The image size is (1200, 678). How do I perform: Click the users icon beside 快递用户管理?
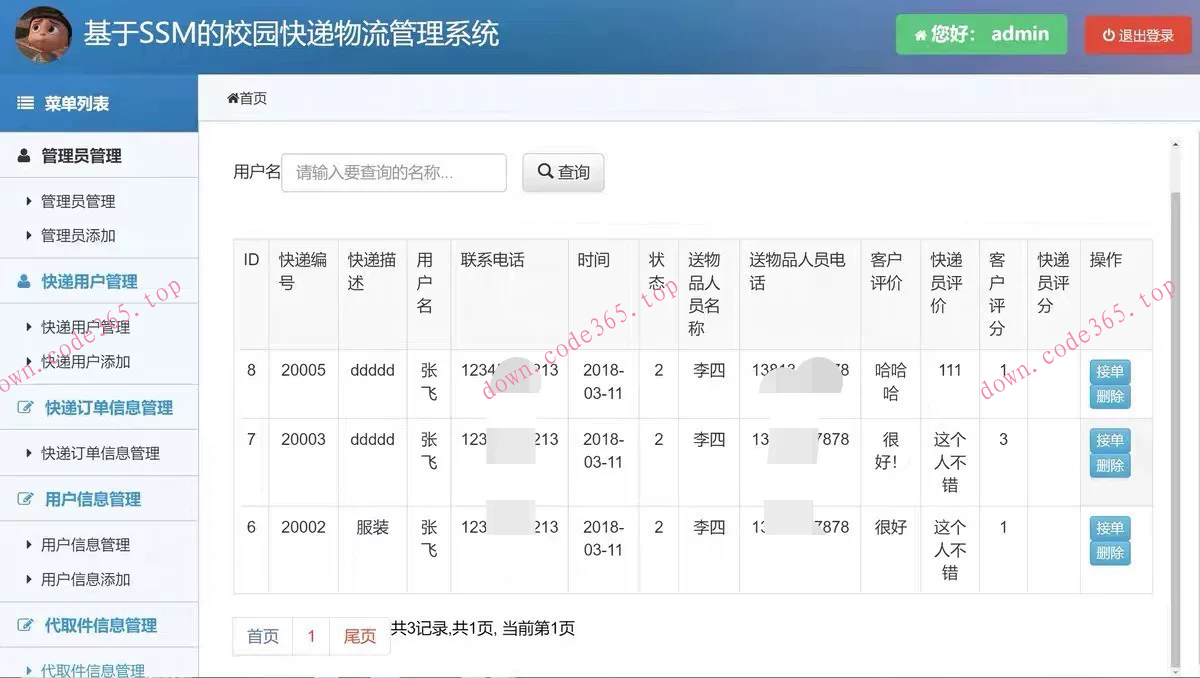point(23,281)
